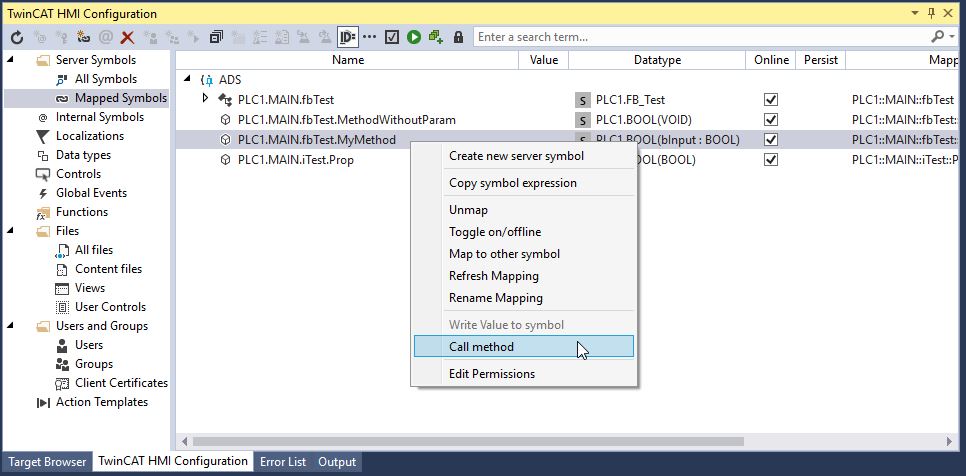Open Internal Symbols node
This screenshot has height=476, width=966.
[100, 117]
